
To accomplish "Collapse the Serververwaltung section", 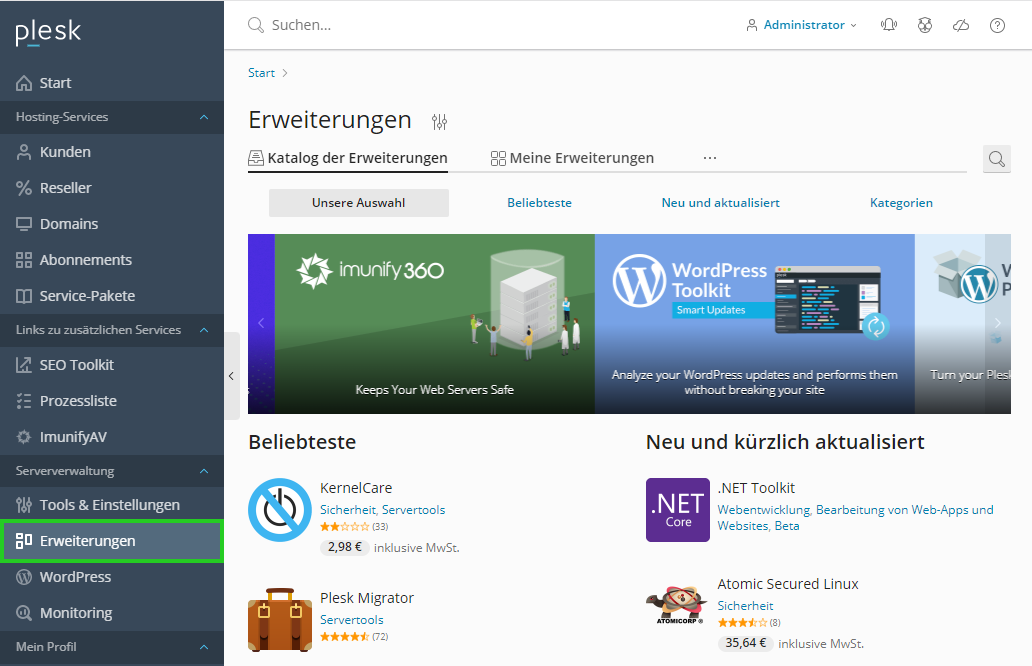I will (x=204, y=471).
